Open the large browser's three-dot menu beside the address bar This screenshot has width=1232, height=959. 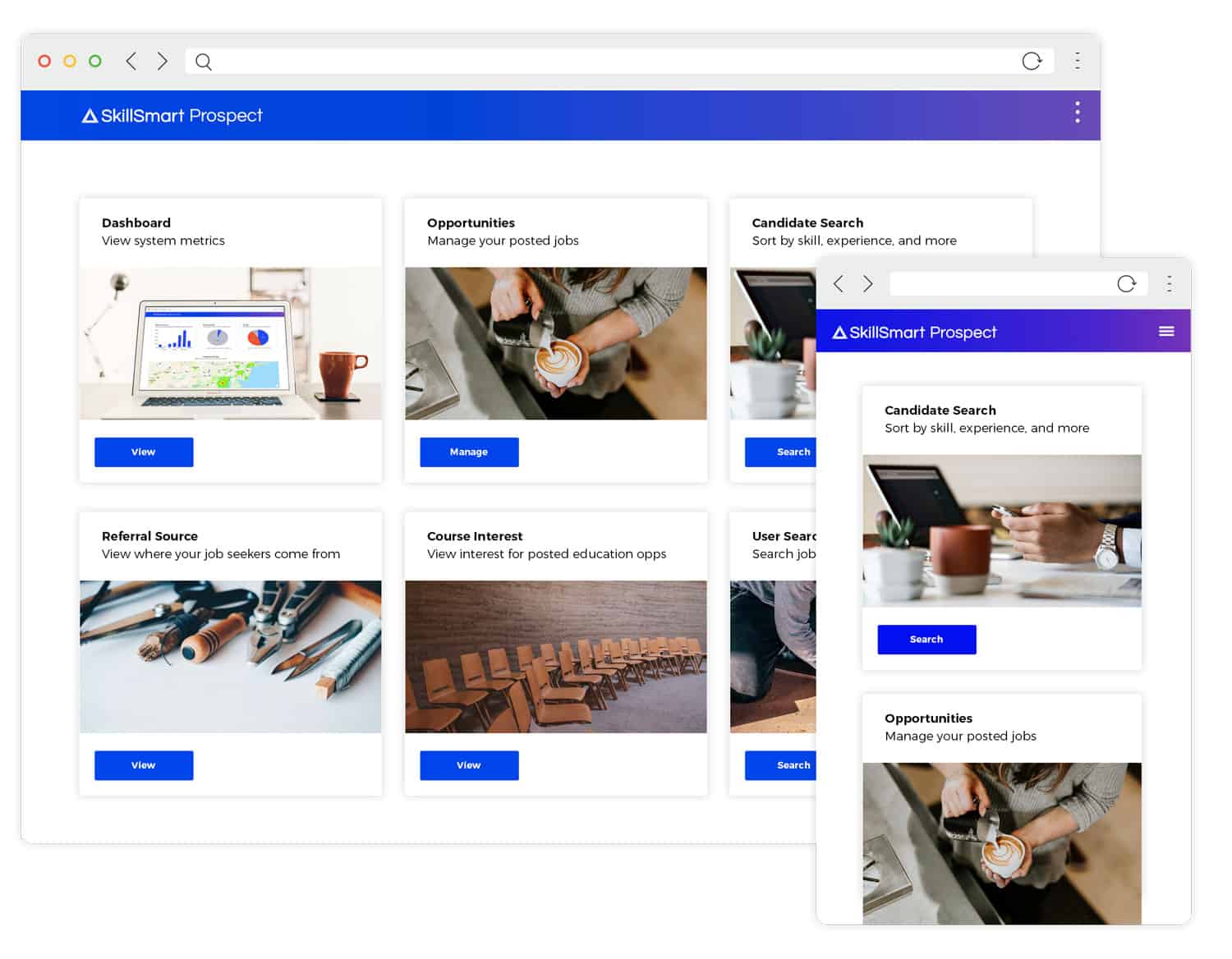click(x=1077, y=61)
